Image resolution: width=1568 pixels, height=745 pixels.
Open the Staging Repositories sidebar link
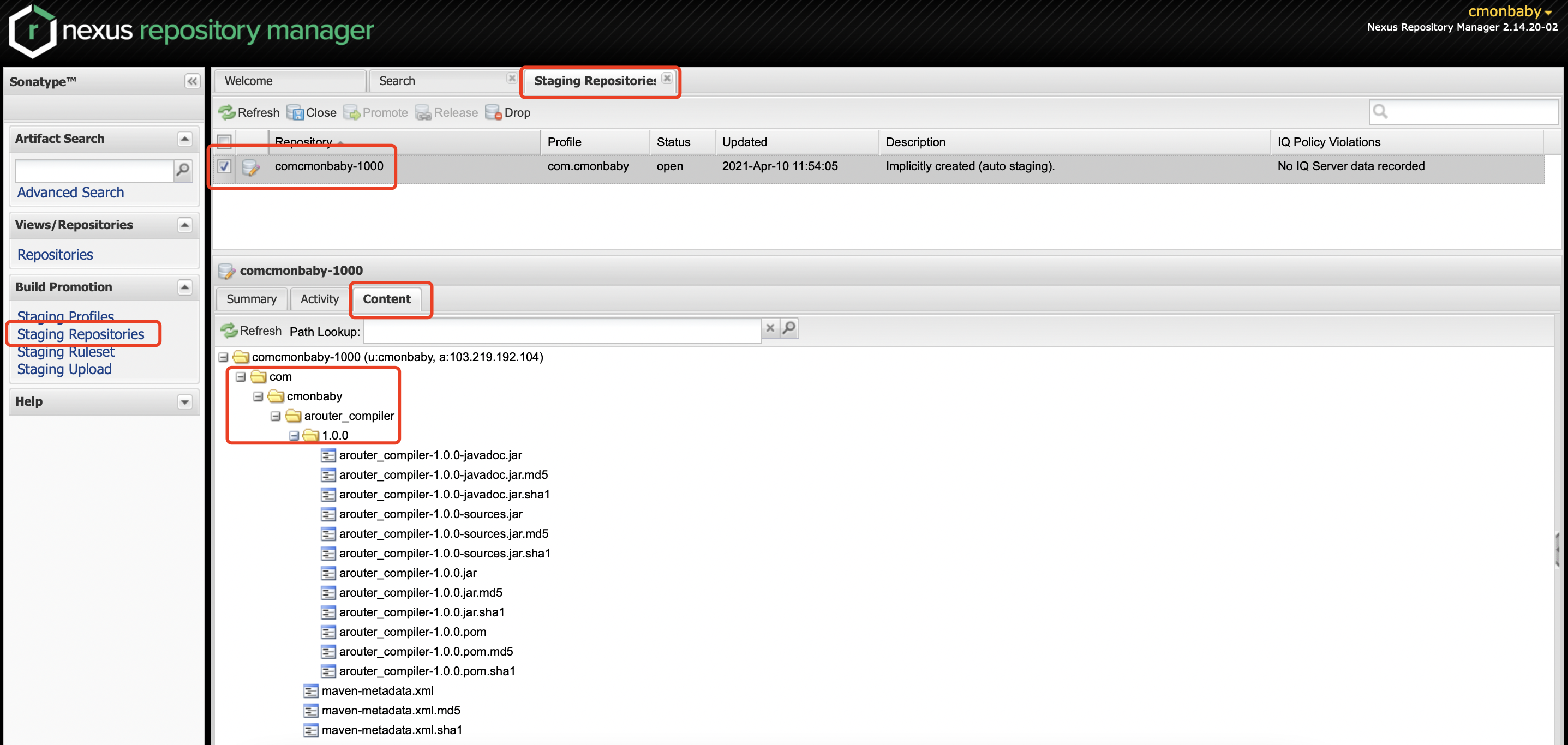(81, 334)
